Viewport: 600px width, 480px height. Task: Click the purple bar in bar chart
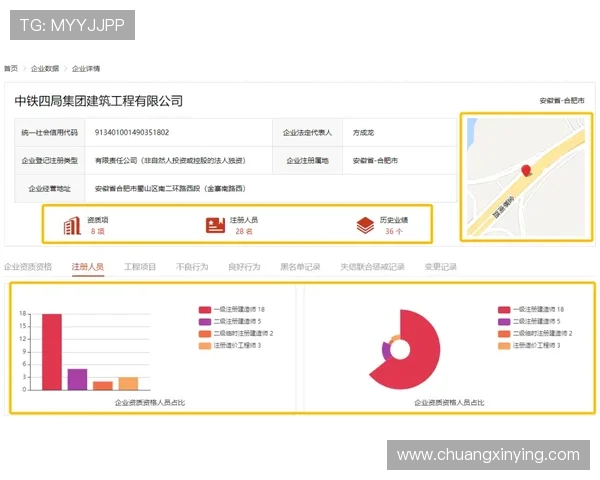click(77, 379)
